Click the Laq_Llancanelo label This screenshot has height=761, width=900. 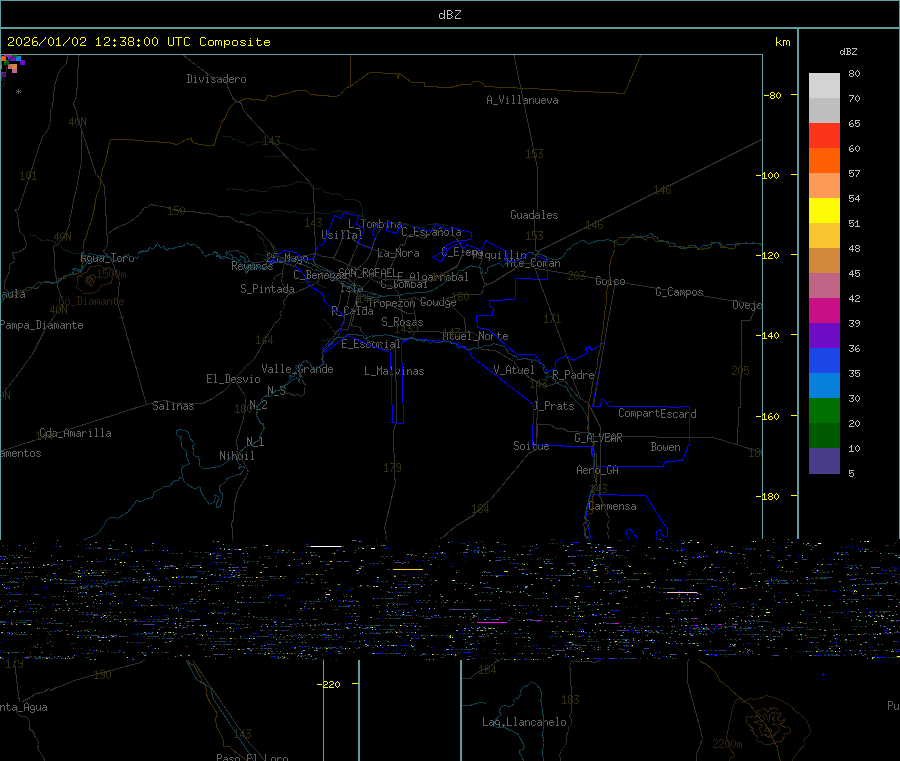click(524, 722)
